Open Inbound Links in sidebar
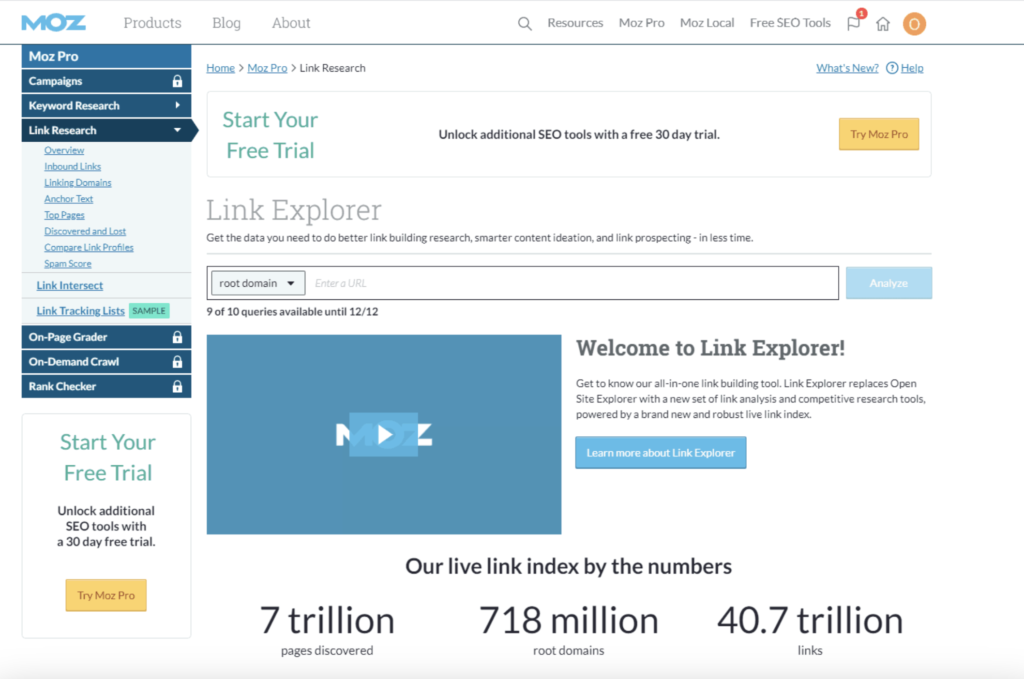 click(72, 166)
